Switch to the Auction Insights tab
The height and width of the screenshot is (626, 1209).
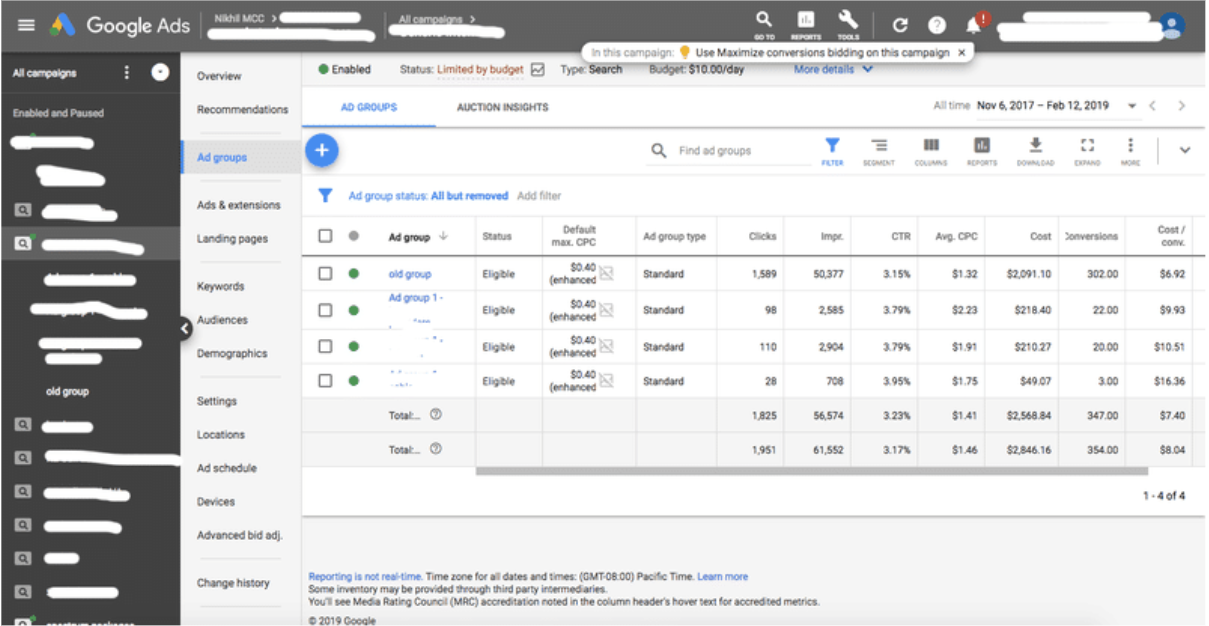[x=502, y=107]
